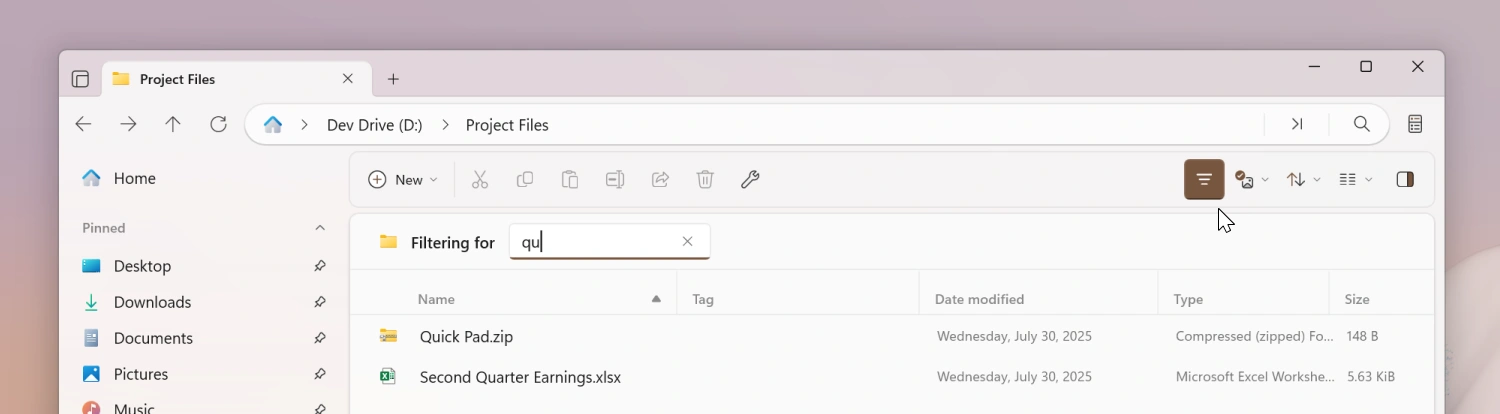Viewport: 1500px width, 414px height.
Task: Expand the Sort options dropdown
Action: coord(1303,180)
